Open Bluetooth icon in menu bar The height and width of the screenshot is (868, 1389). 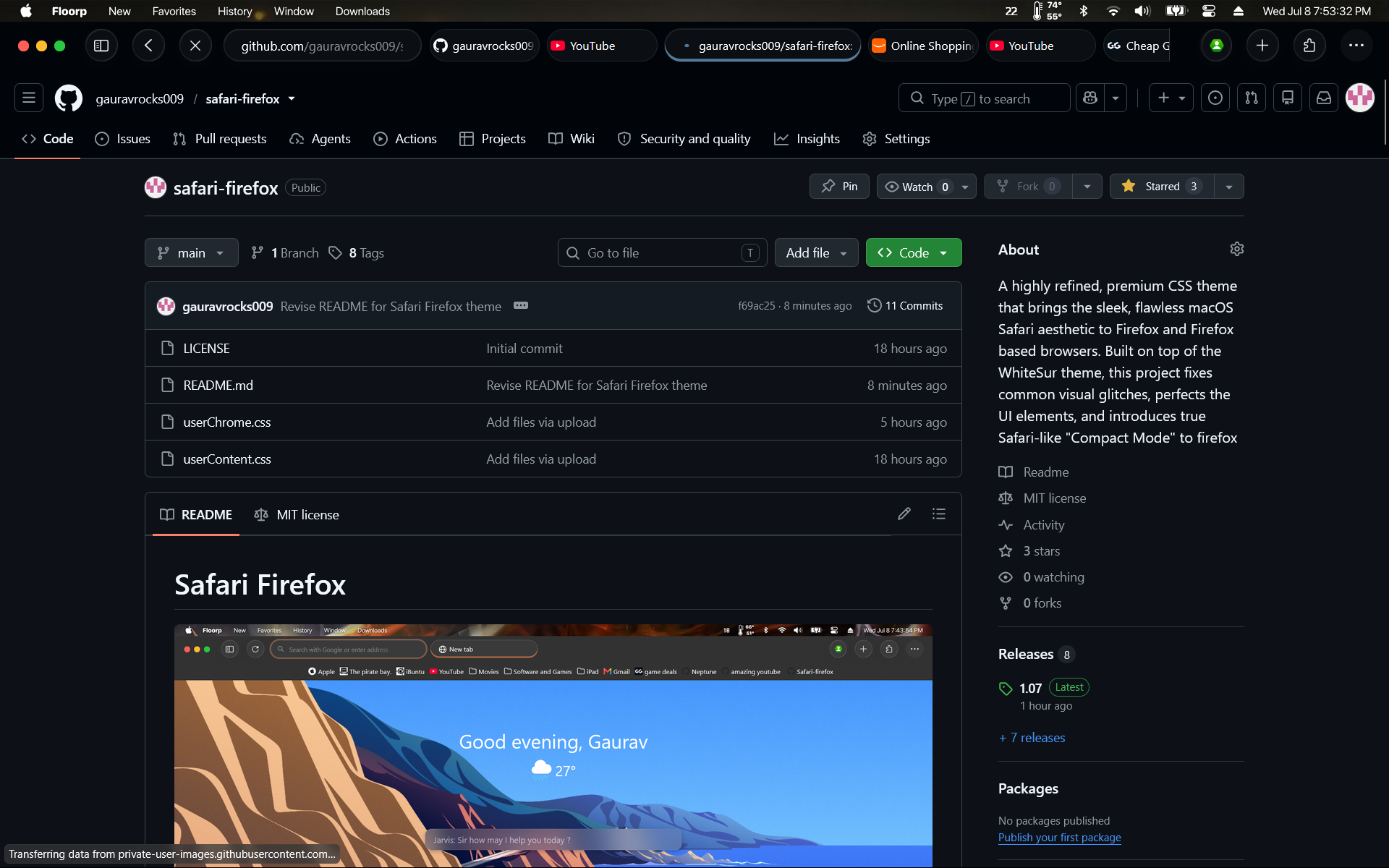1084,11
